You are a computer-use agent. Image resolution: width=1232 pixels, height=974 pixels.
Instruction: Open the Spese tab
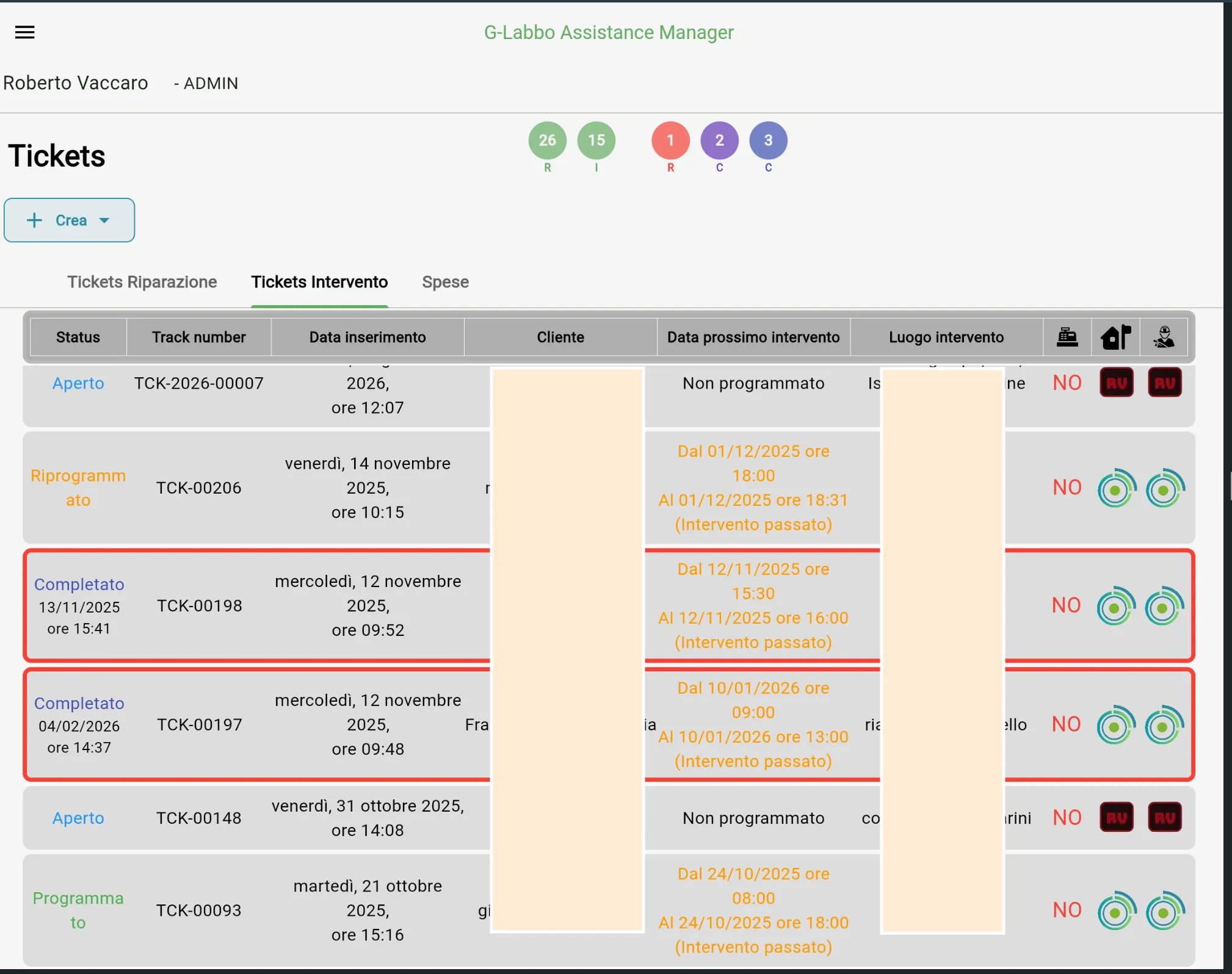coord(445,282)
